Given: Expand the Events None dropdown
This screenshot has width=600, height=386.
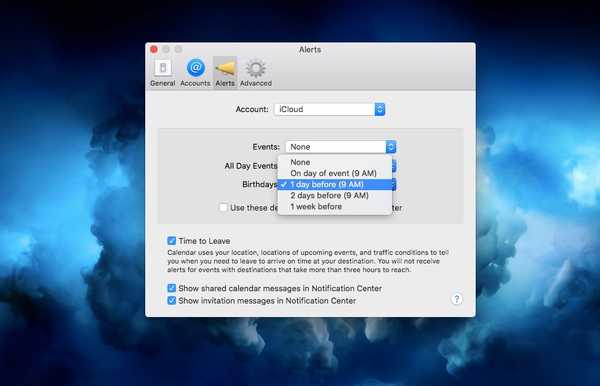Looking at the screenshot, I should pos(341,147).
